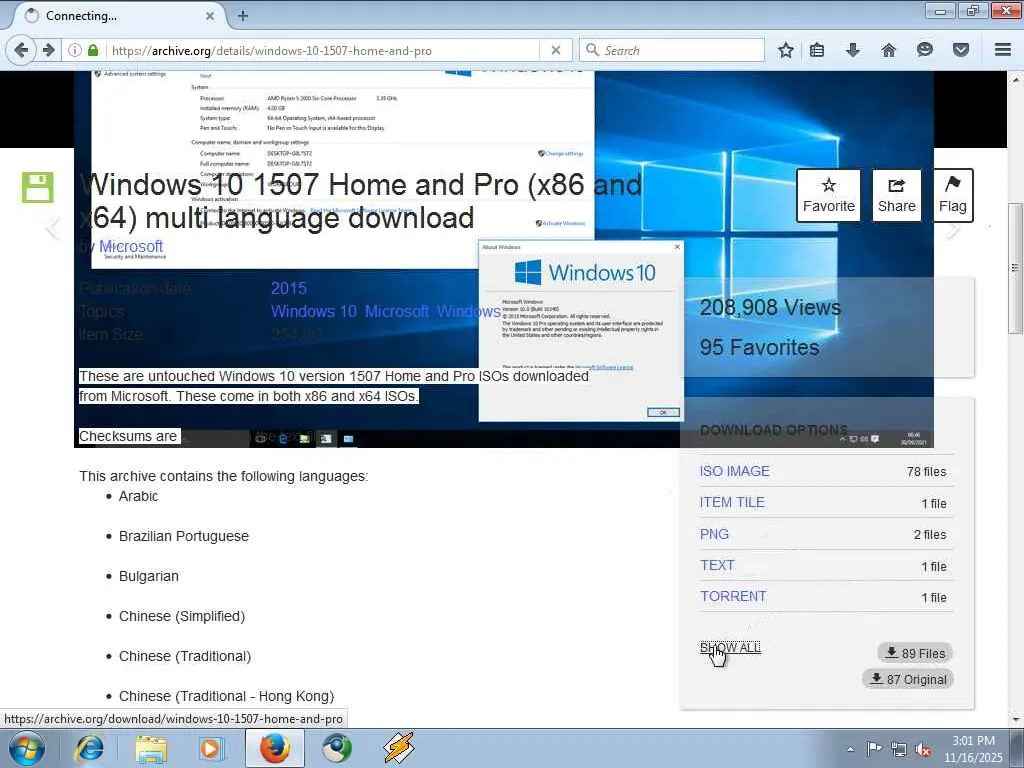Viewport: 1024px width, 768px height.
Task: Open site information icon in address bar
Action: click(75, 50)
